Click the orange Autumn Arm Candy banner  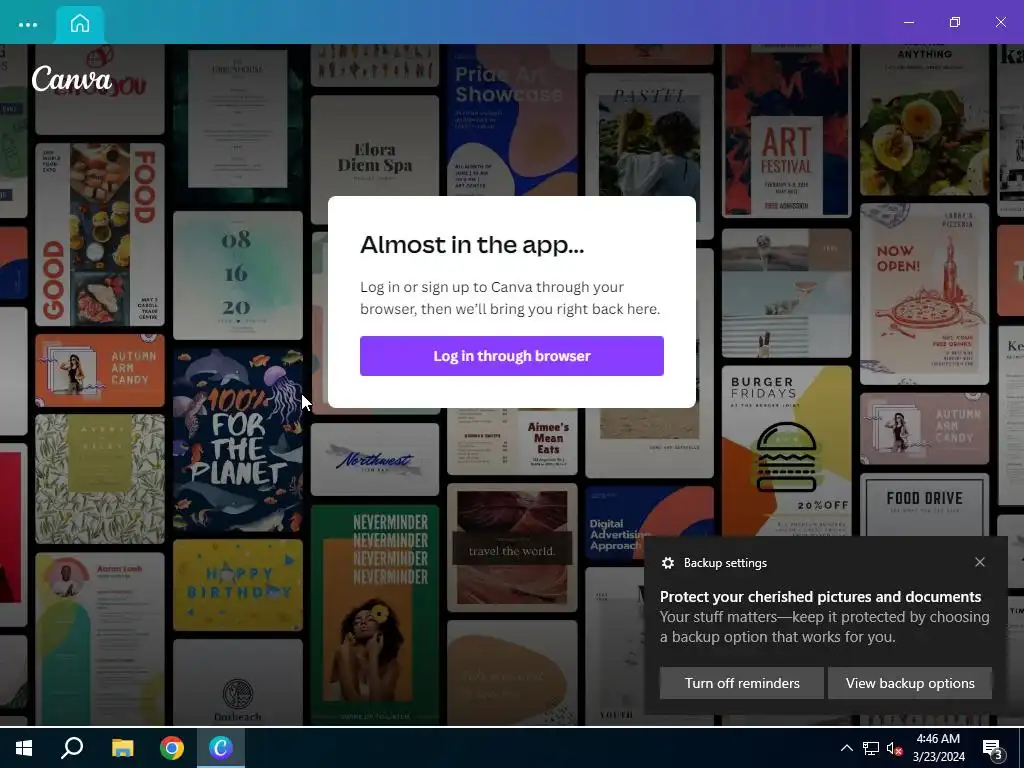(x=100, y=370)
